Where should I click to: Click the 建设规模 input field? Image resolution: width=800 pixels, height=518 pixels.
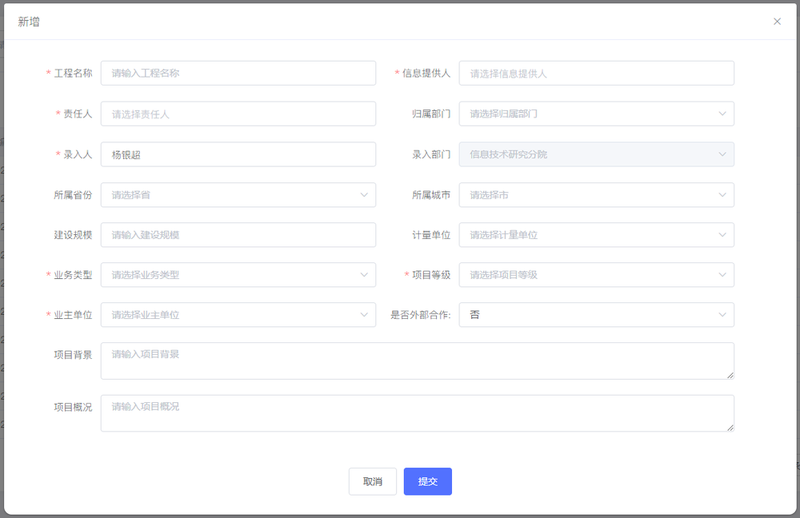238,235
